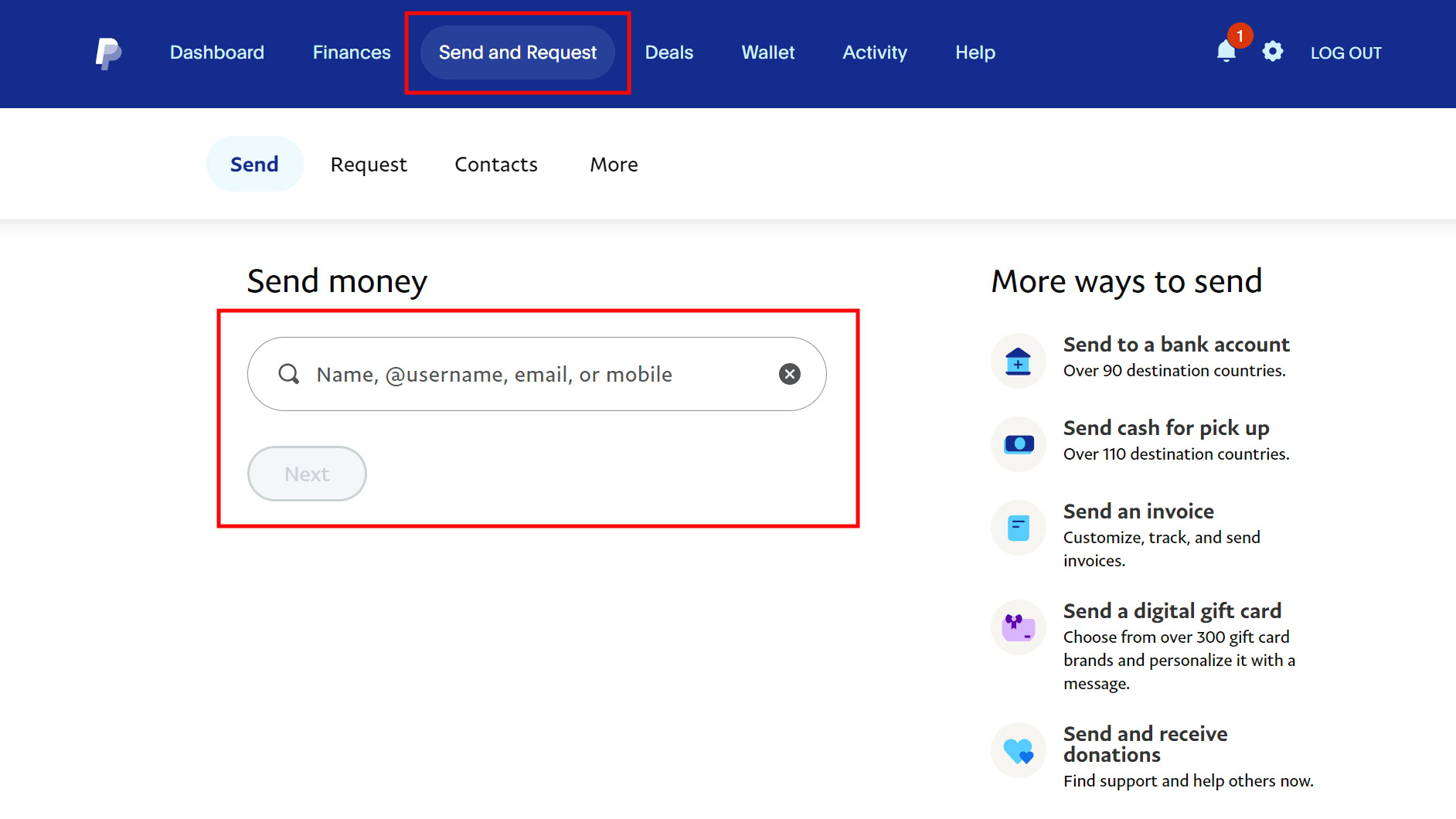
Task: Click the PayPal logo icon
Action: click(x=108, y=53)
